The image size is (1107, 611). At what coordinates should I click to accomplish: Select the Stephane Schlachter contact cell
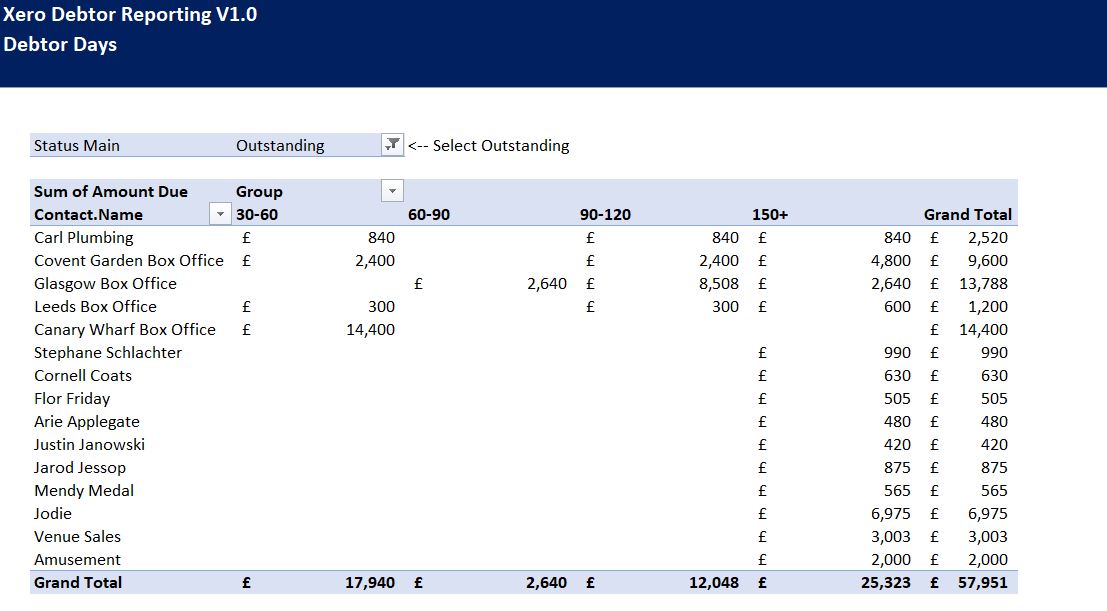(x=108, y=352)
